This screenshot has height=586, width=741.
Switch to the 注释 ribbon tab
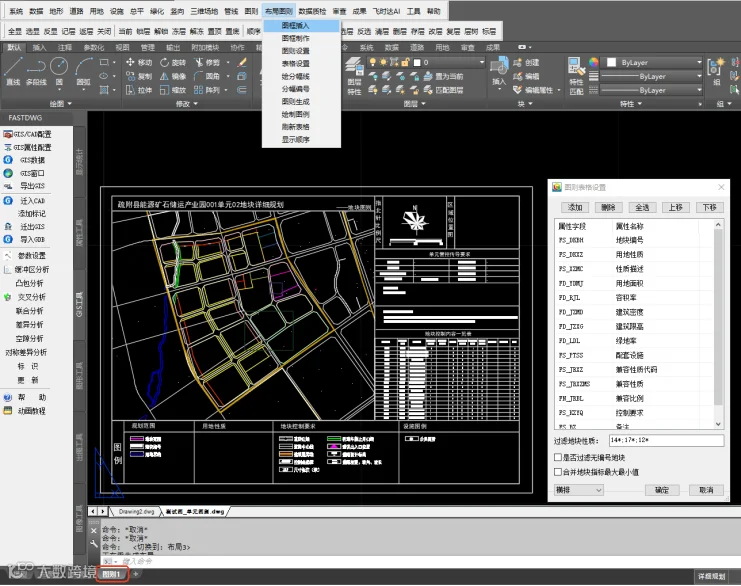click(65, 47)
